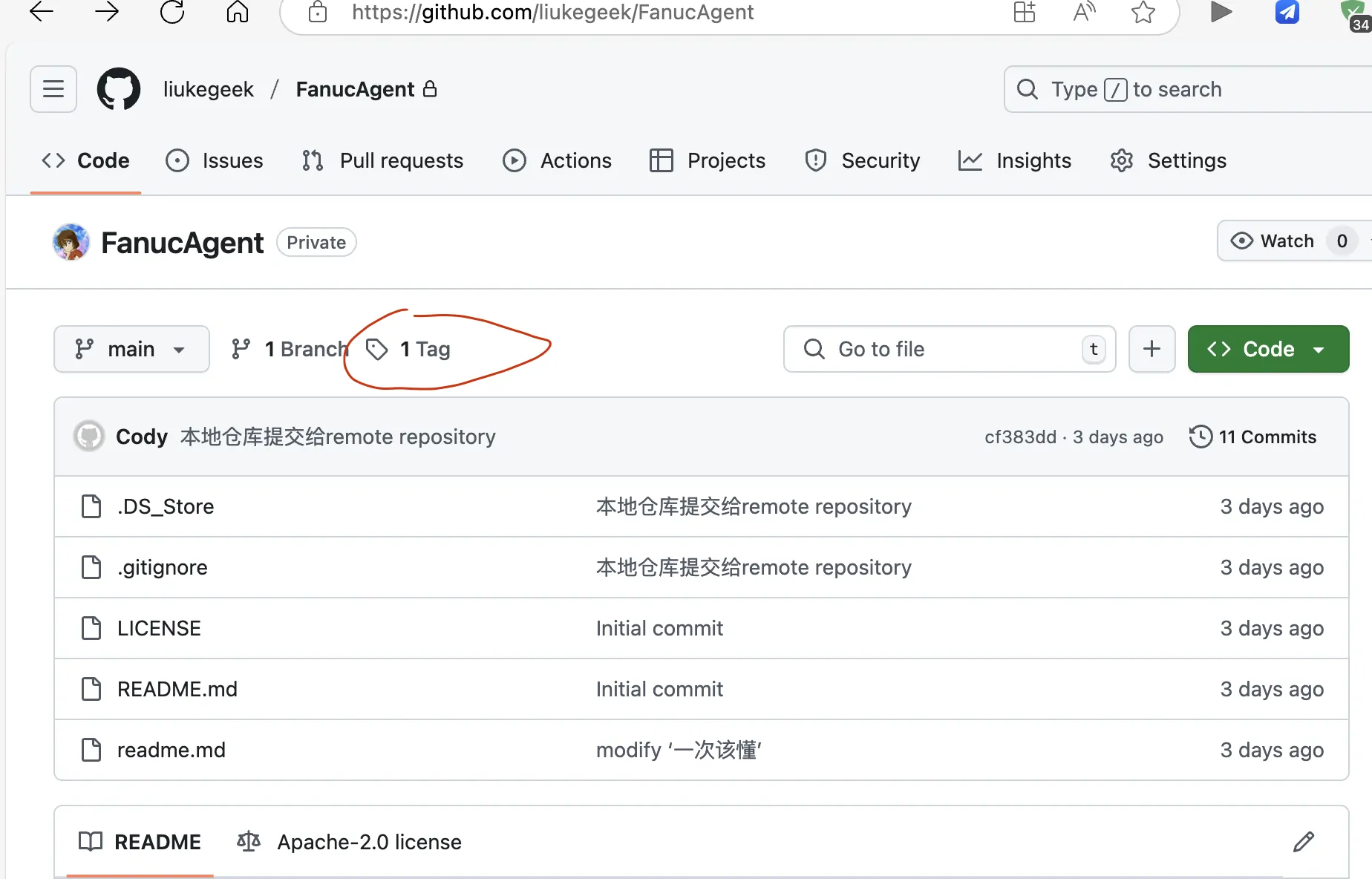The image size is (1372, 879).
Task: Open the .gitignore row commit message
Action: [x=754, y=567]
